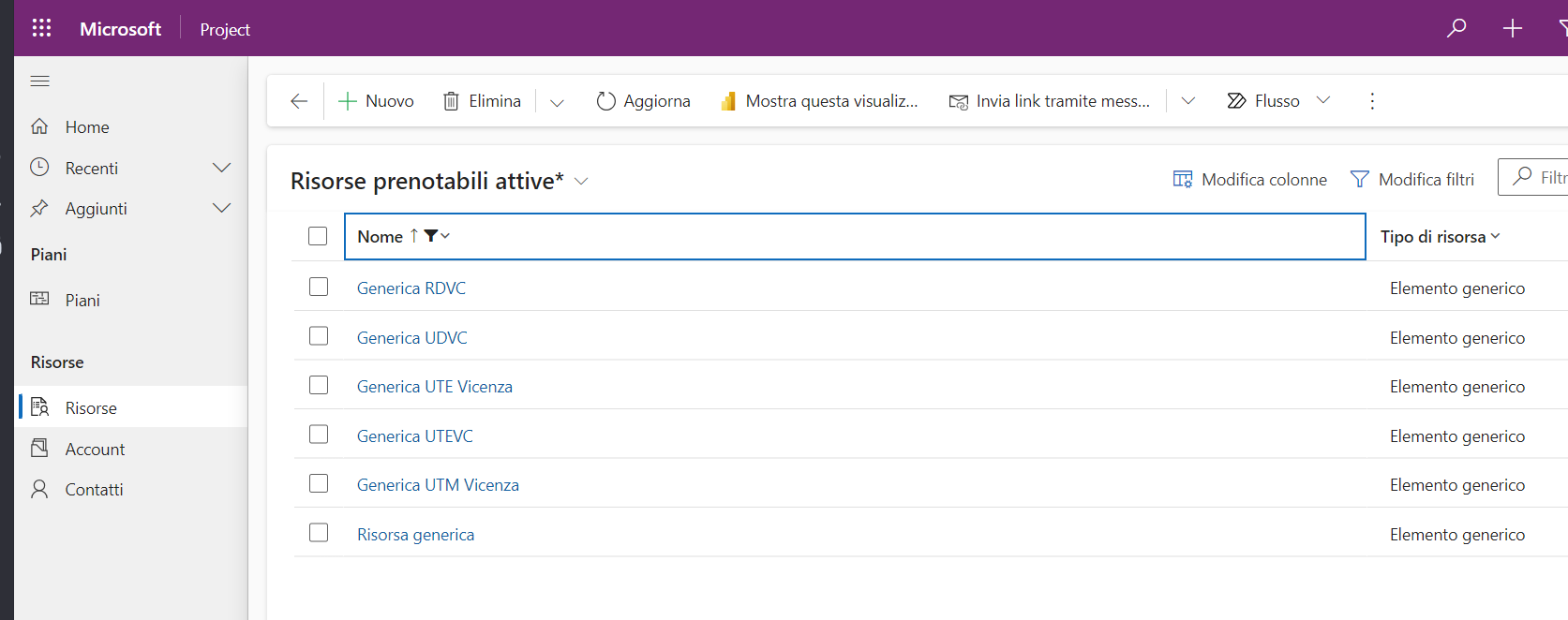Image resolution: width=1568 pixels, height=620 pixels.
Task: Open Tipo di risorsa column menu
Action: coord(1441,237)
